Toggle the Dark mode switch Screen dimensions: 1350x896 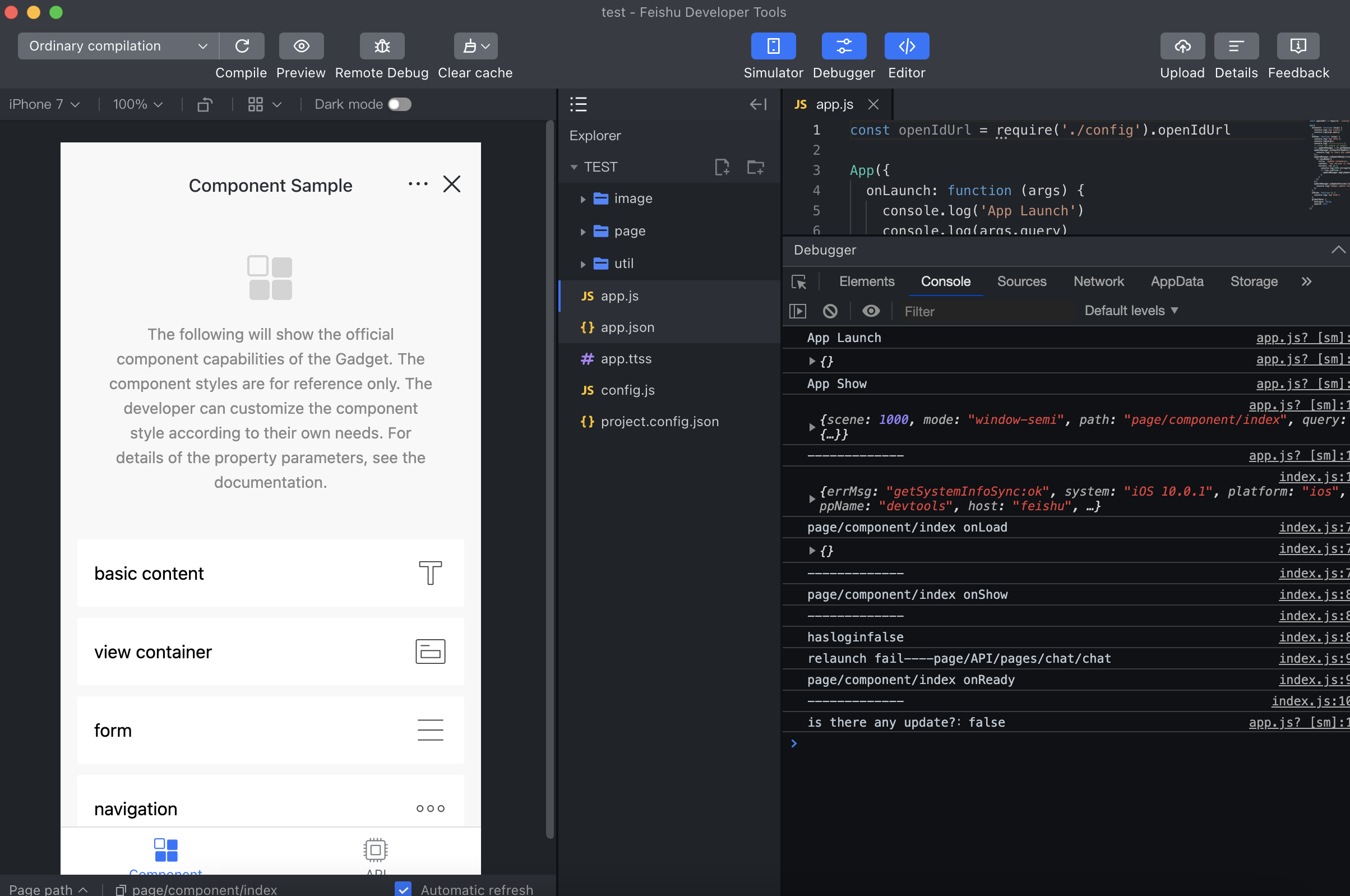pyautogui.click(x=399, y=104)
